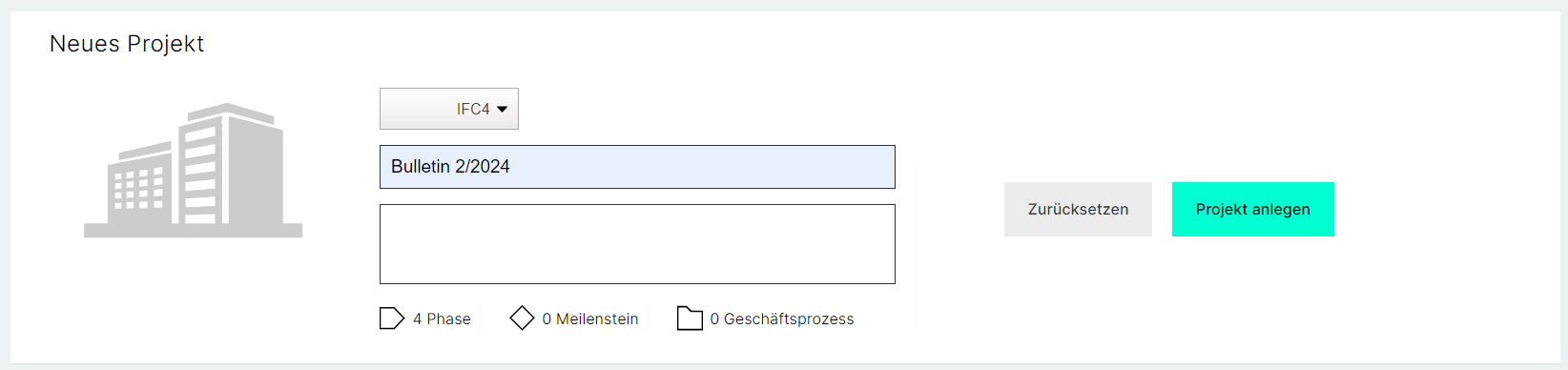Click the black caret arrow beside IFC4
Viewport: 1568px width, 370px height.
tap(503, 110)
